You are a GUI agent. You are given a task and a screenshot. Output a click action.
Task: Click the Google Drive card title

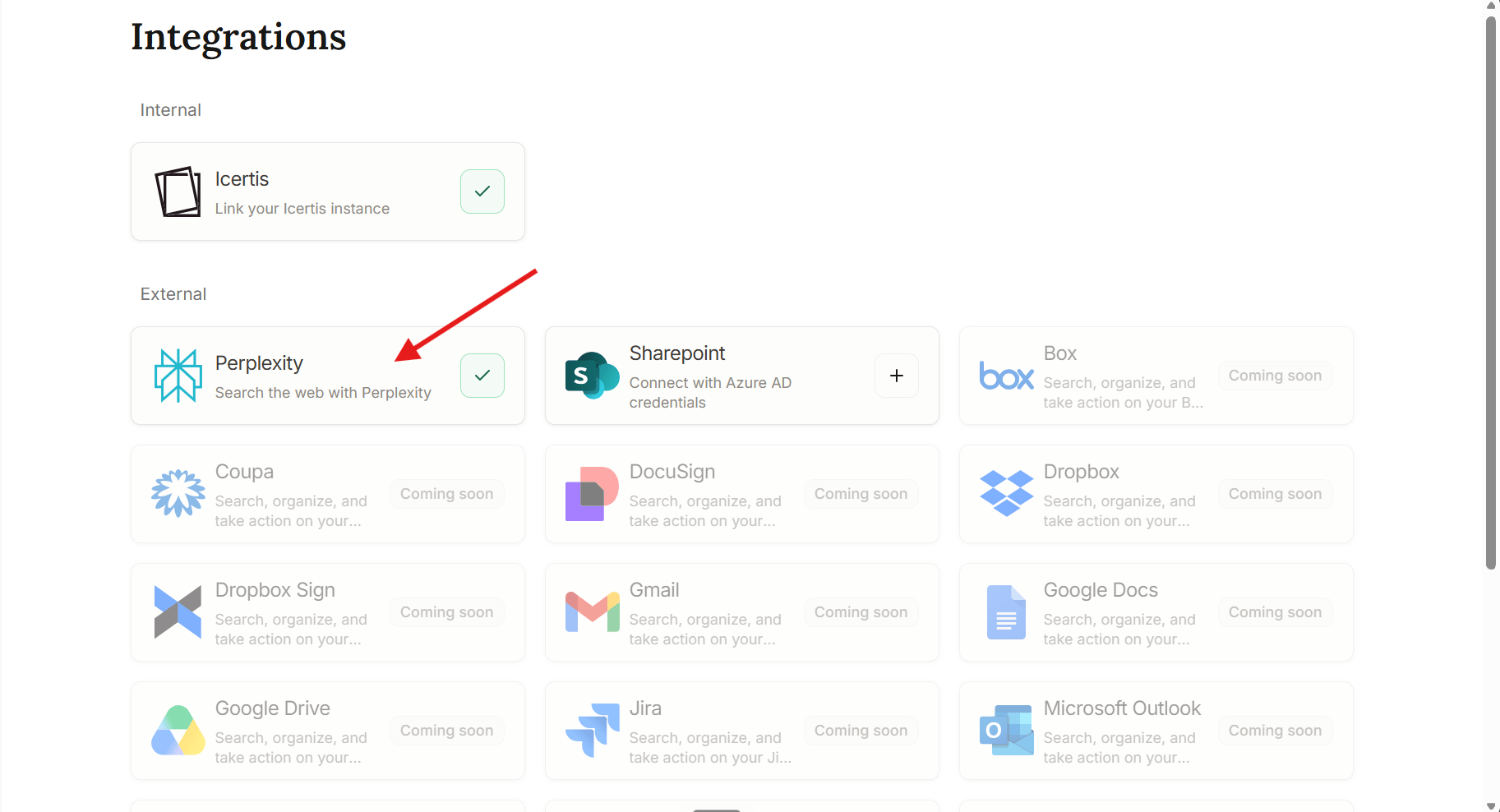click(x=273, y=708)
